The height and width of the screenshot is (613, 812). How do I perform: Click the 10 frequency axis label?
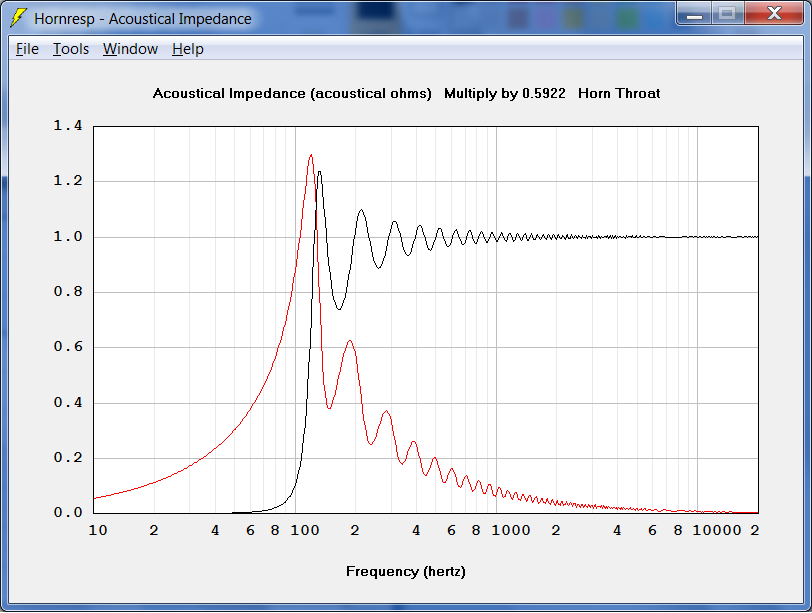pos(98,531)
